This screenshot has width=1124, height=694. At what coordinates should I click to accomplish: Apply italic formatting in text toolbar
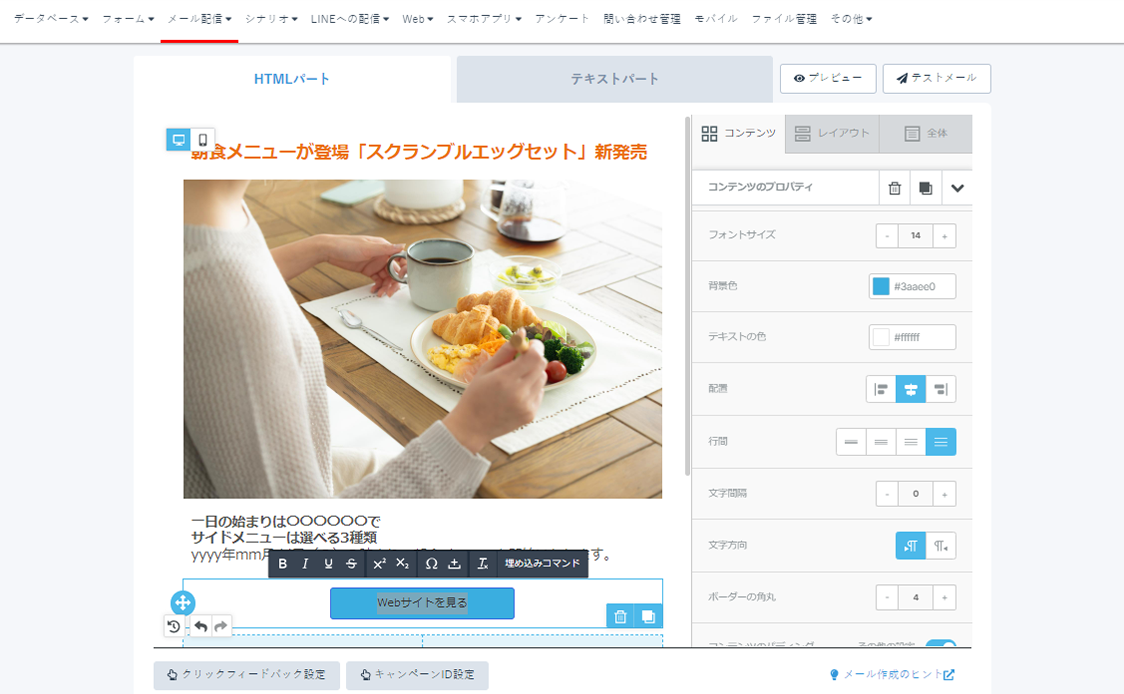click(305, 564)
